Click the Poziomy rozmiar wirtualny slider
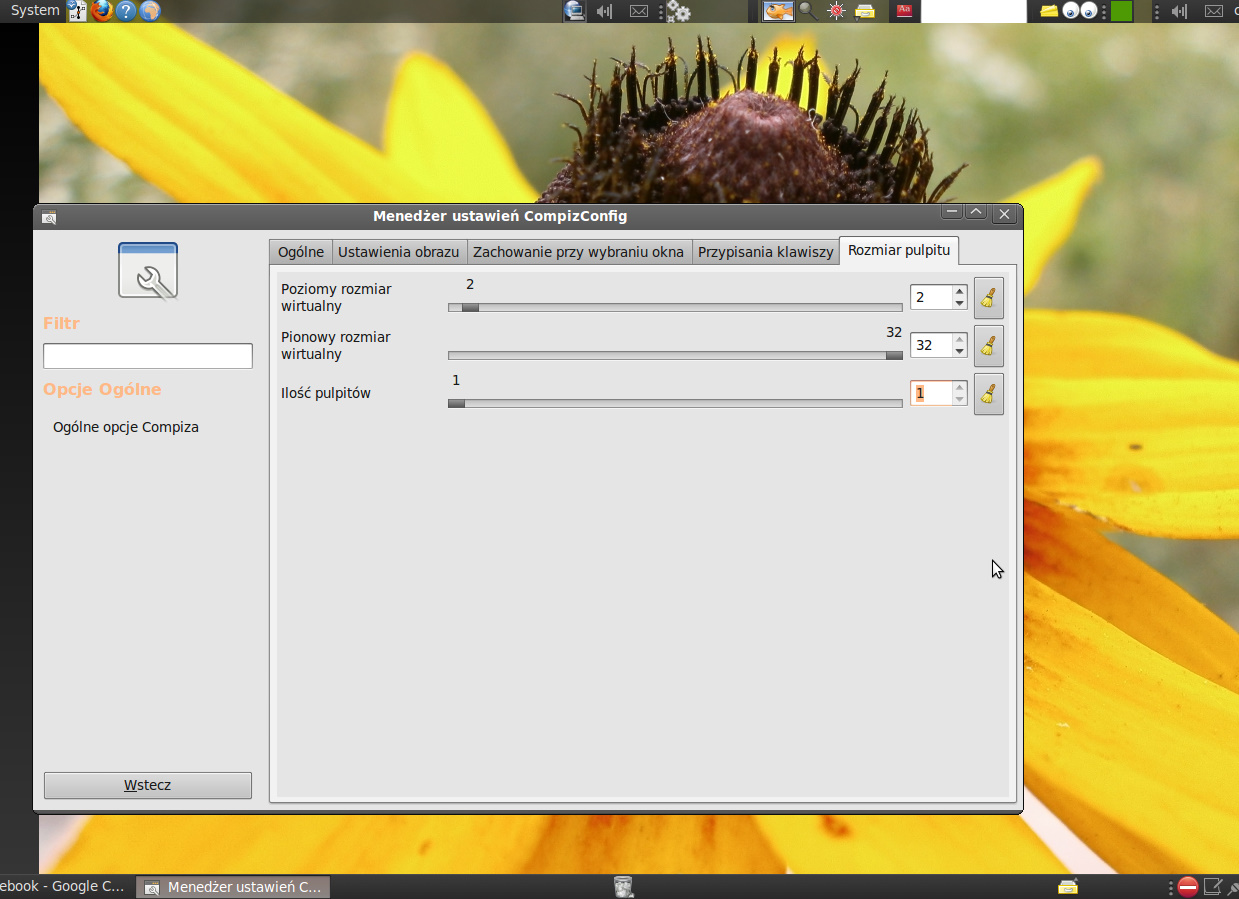1239x899 pixels. click(675, 307)
